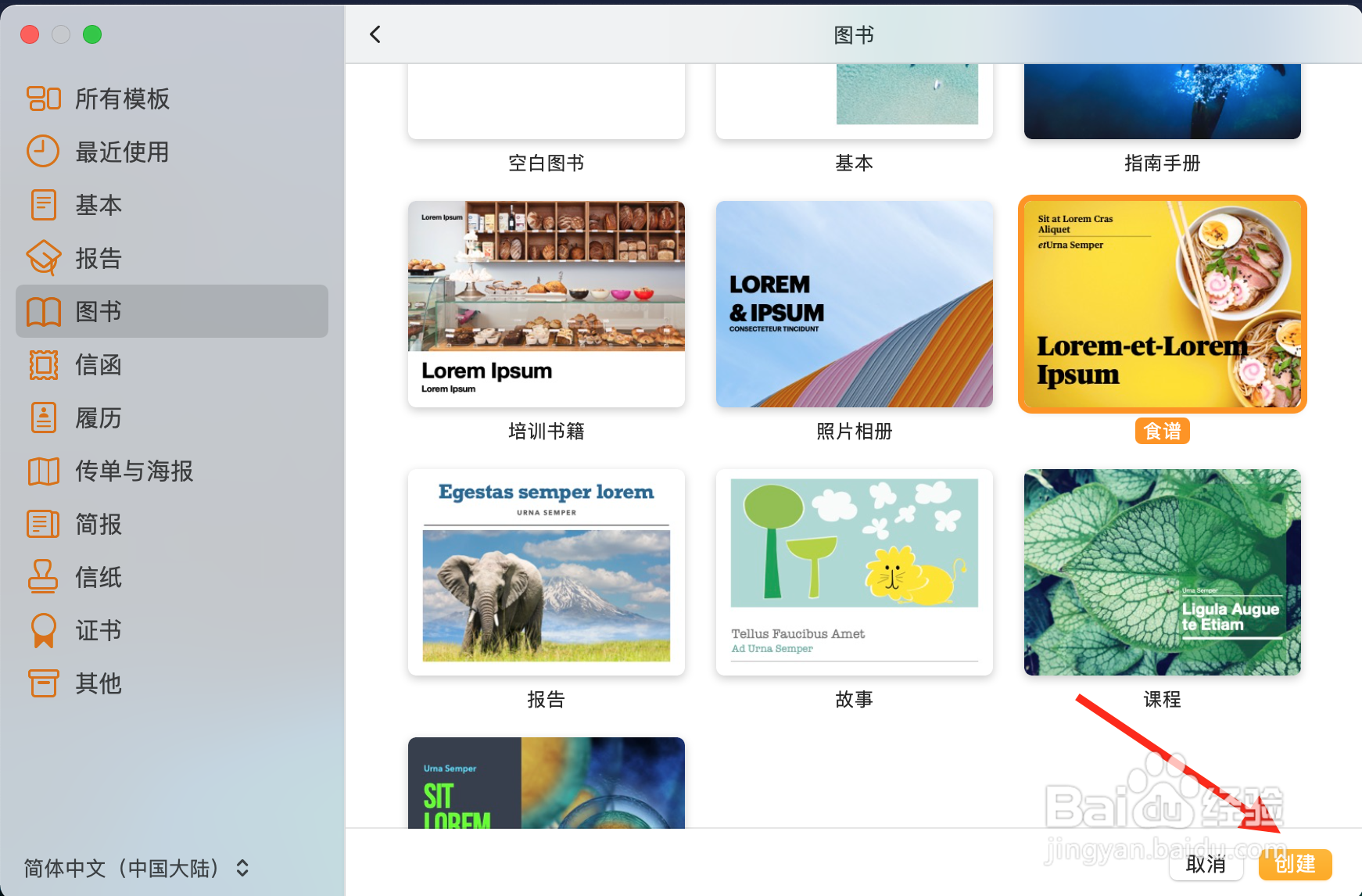Open the 传单与海报 category
This screenshot has width=1362, height=896.
coord(134,471)
